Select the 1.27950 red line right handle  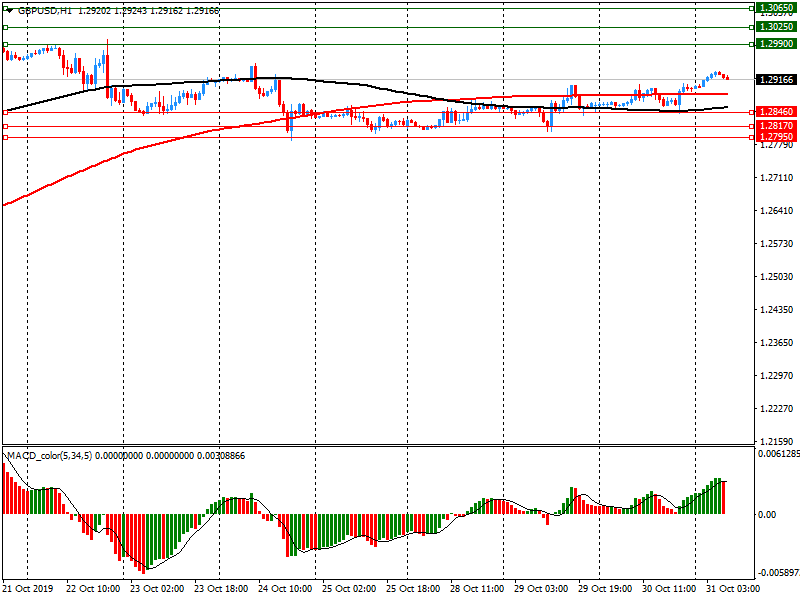(749, 137)
